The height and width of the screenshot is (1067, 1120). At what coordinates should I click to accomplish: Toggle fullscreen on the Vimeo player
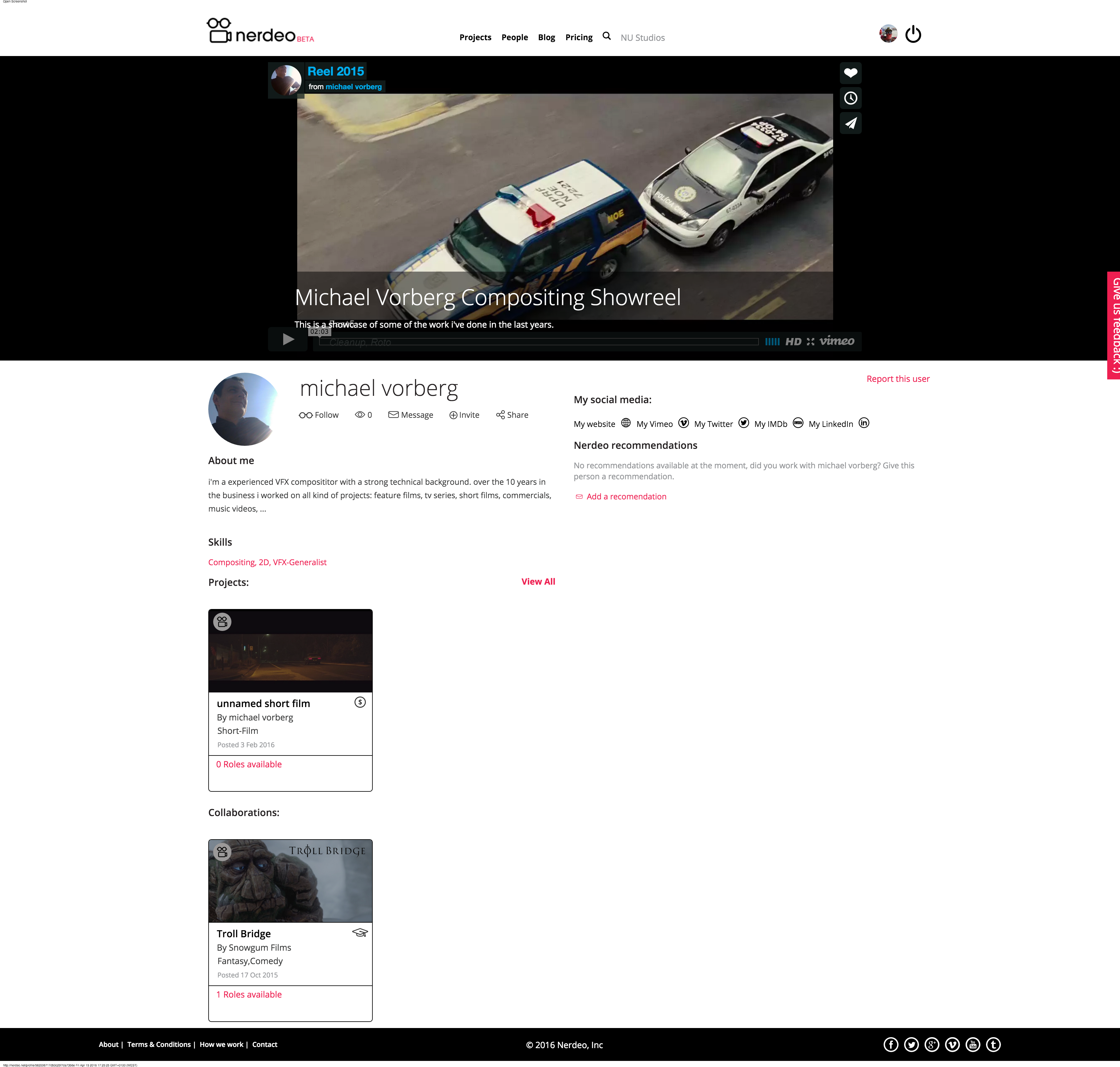[810, 342]
